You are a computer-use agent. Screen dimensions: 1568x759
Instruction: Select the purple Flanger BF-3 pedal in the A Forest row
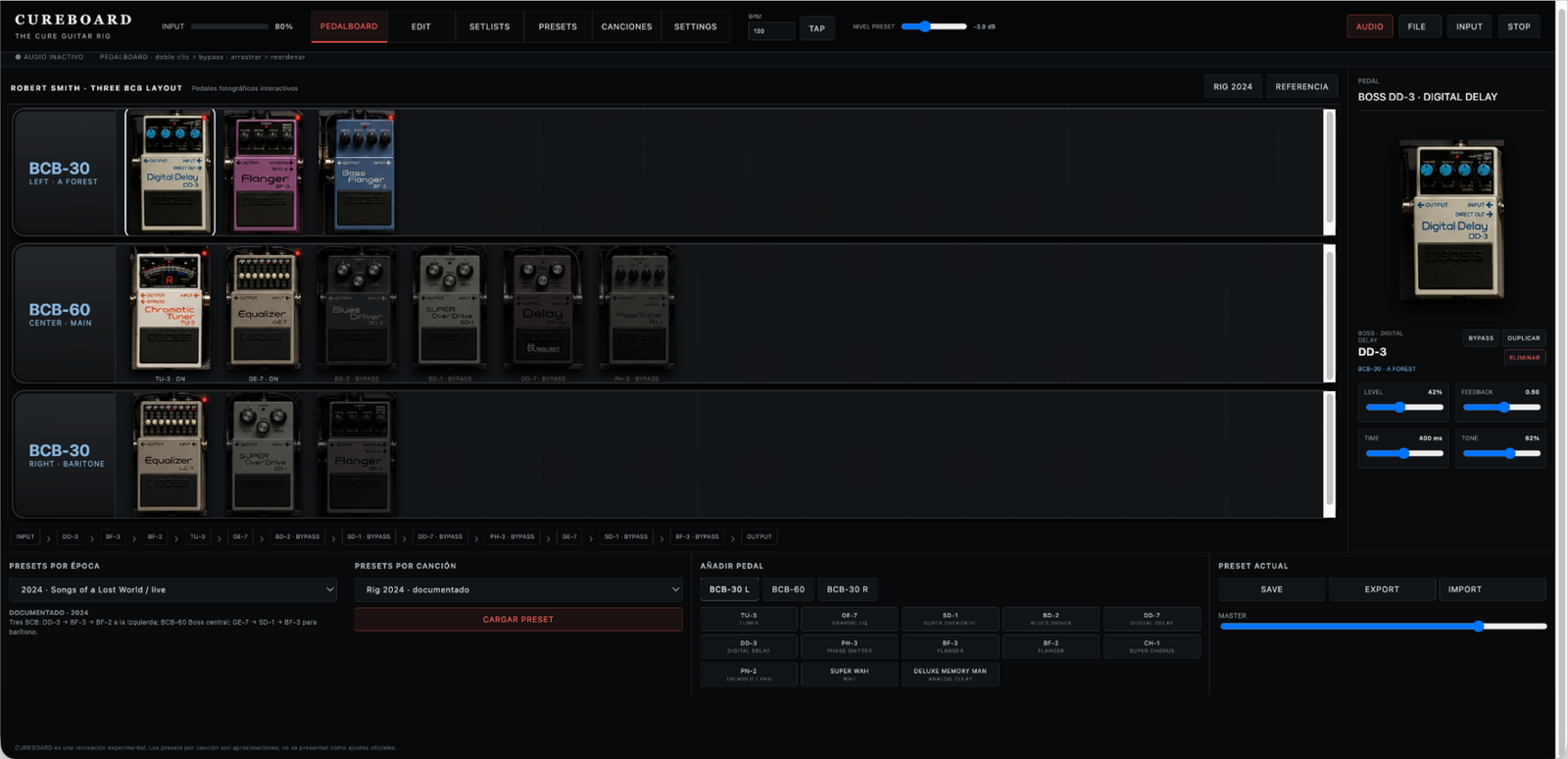(264, 173)
